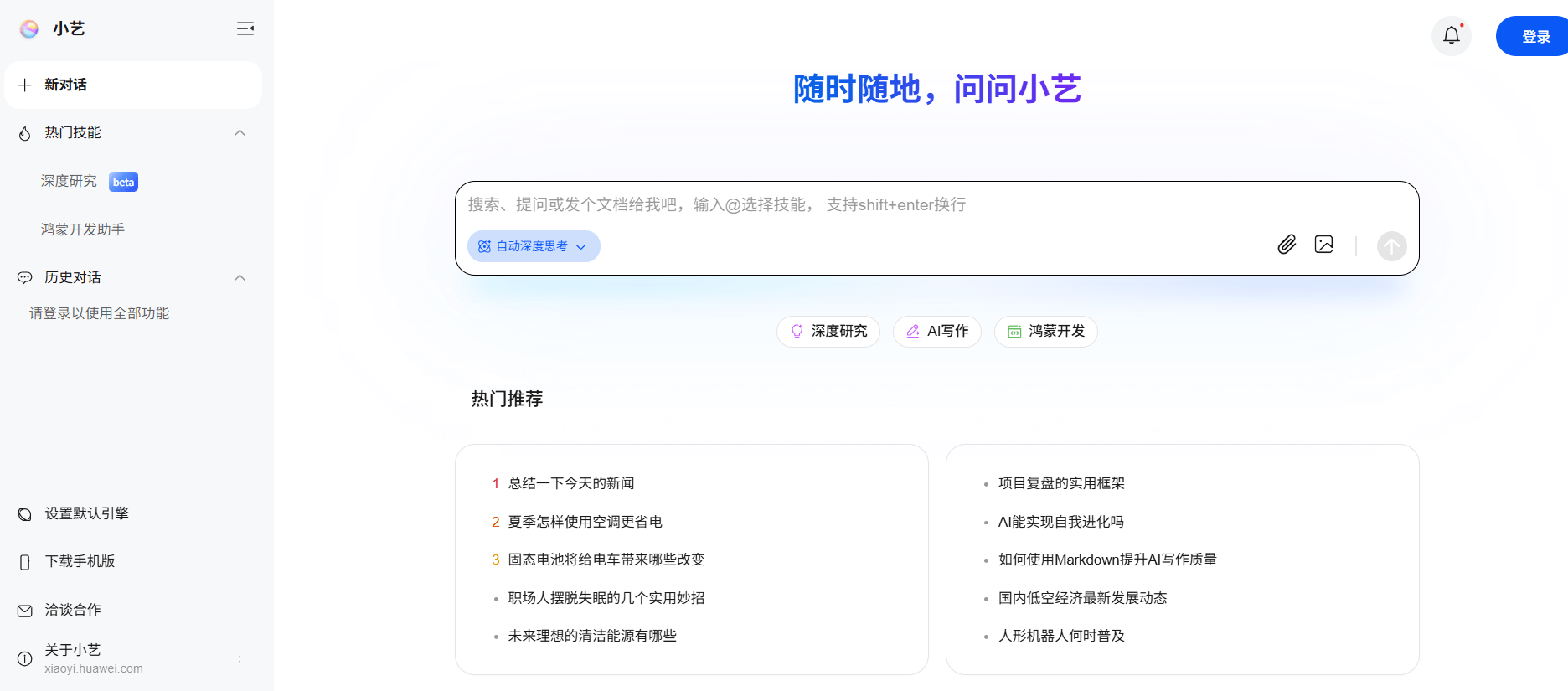
Task: Click the AI写作 chip
Action: pos(937,332)
